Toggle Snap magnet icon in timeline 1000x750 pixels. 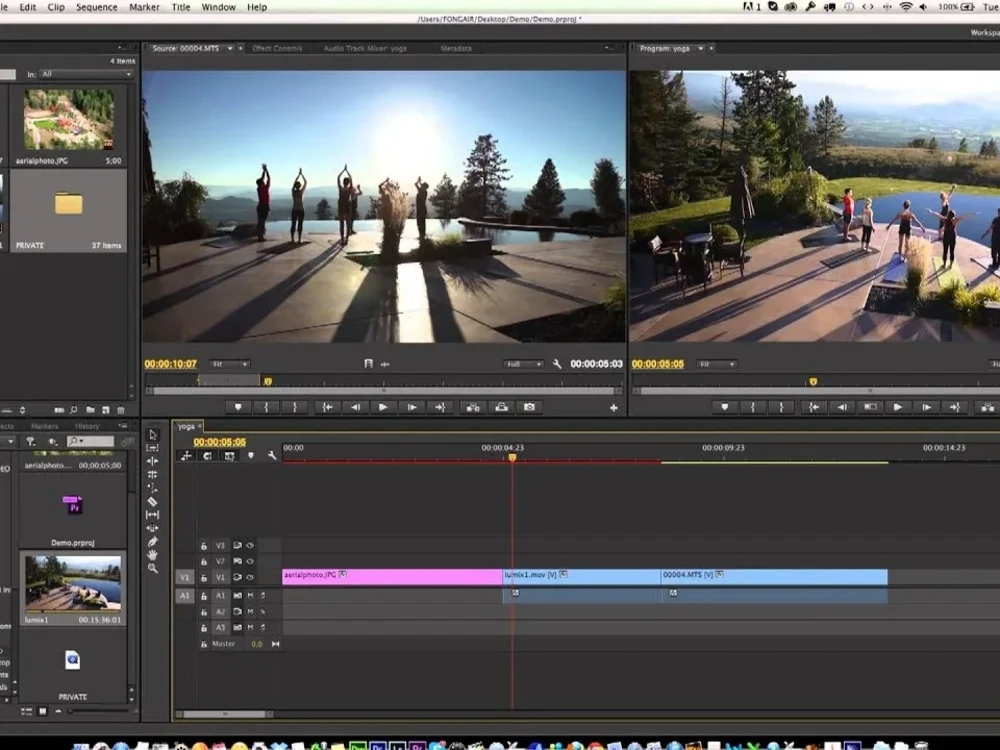207,455
